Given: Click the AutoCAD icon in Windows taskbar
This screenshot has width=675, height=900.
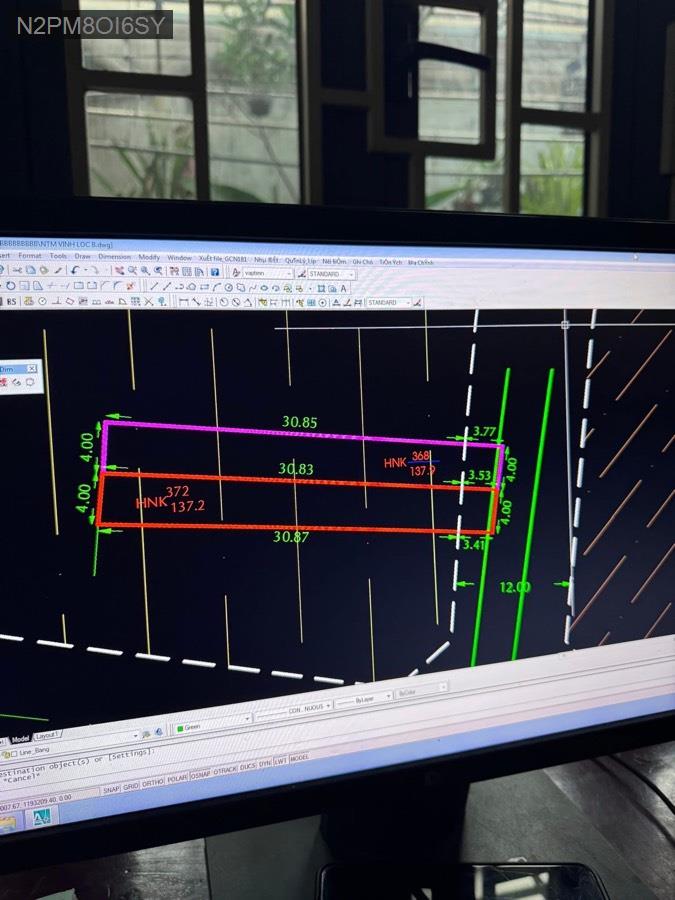Looking at the screenshot, I should [x=43, y=818].
